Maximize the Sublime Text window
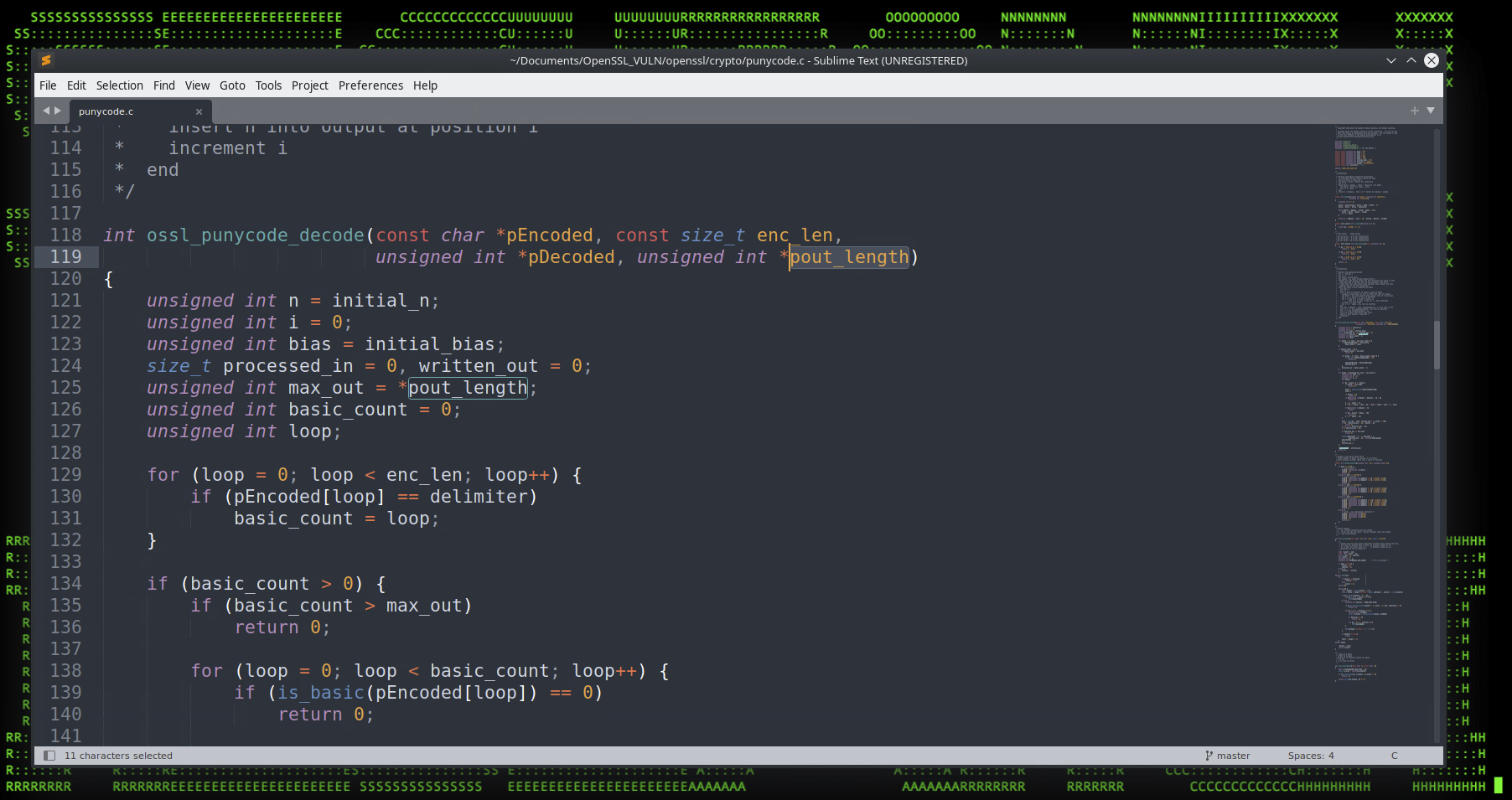This screenshot has height=800, width=1512. coord(1411,60)
